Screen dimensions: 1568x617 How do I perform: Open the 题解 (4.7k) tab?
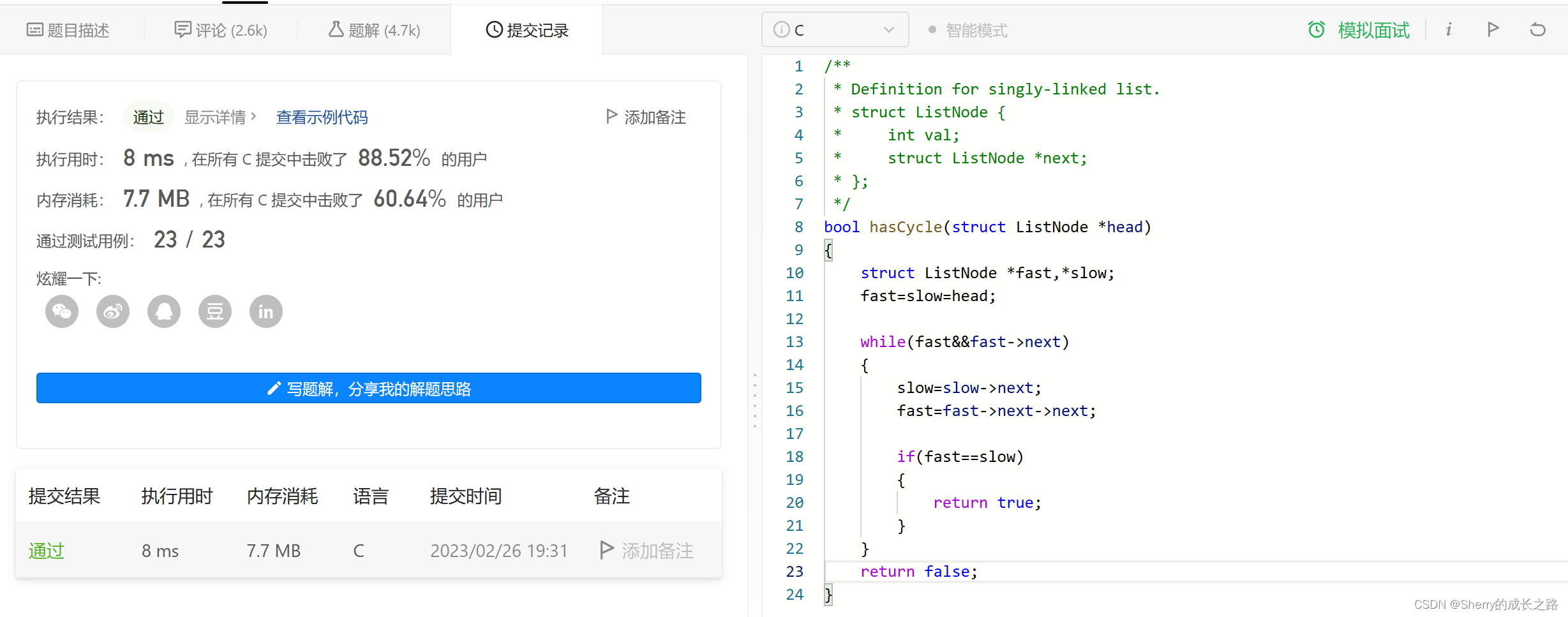click(375, 30)
